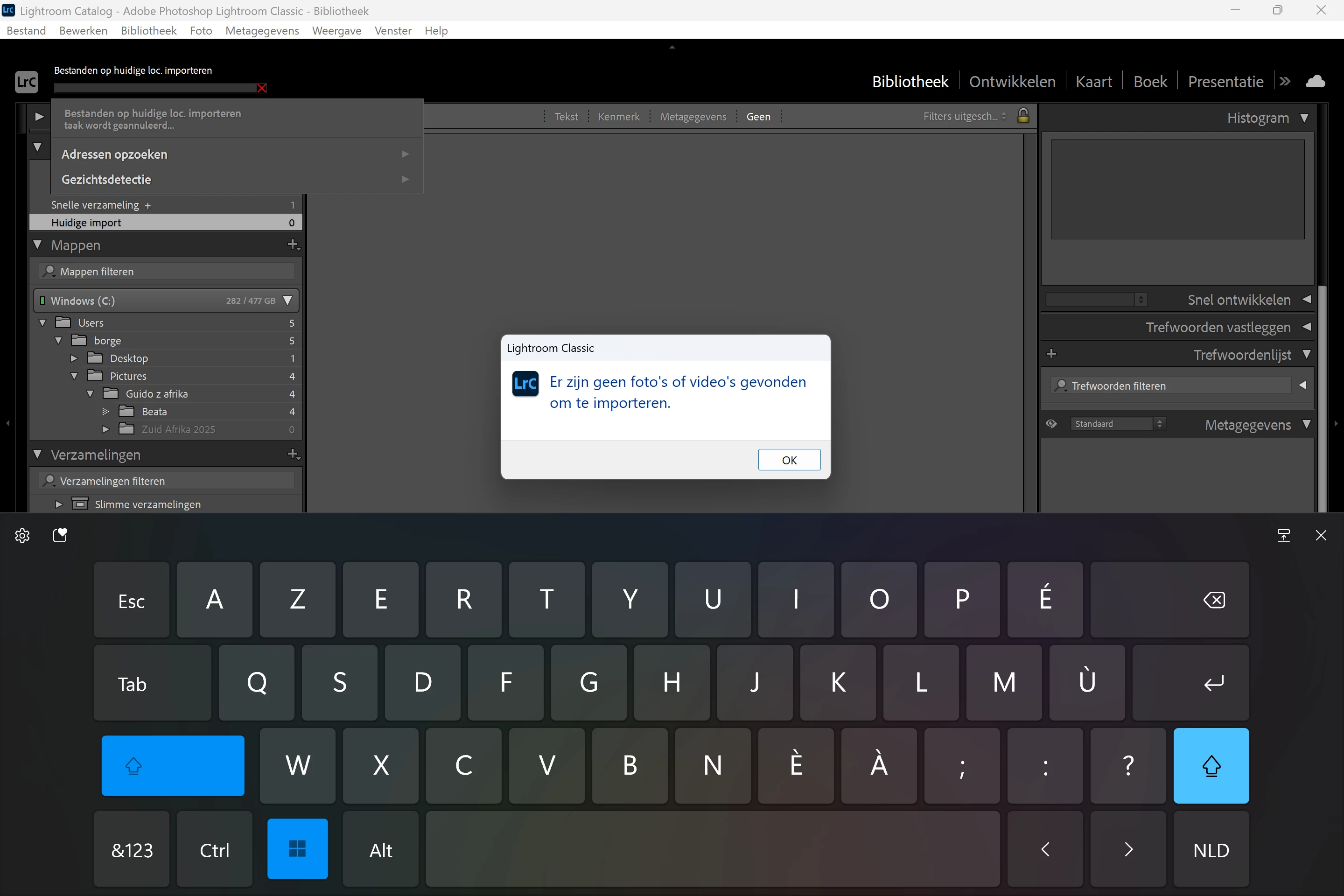Cancel the import task with red X
This screenshot has width=1344, height=896.
click(262, 88)
